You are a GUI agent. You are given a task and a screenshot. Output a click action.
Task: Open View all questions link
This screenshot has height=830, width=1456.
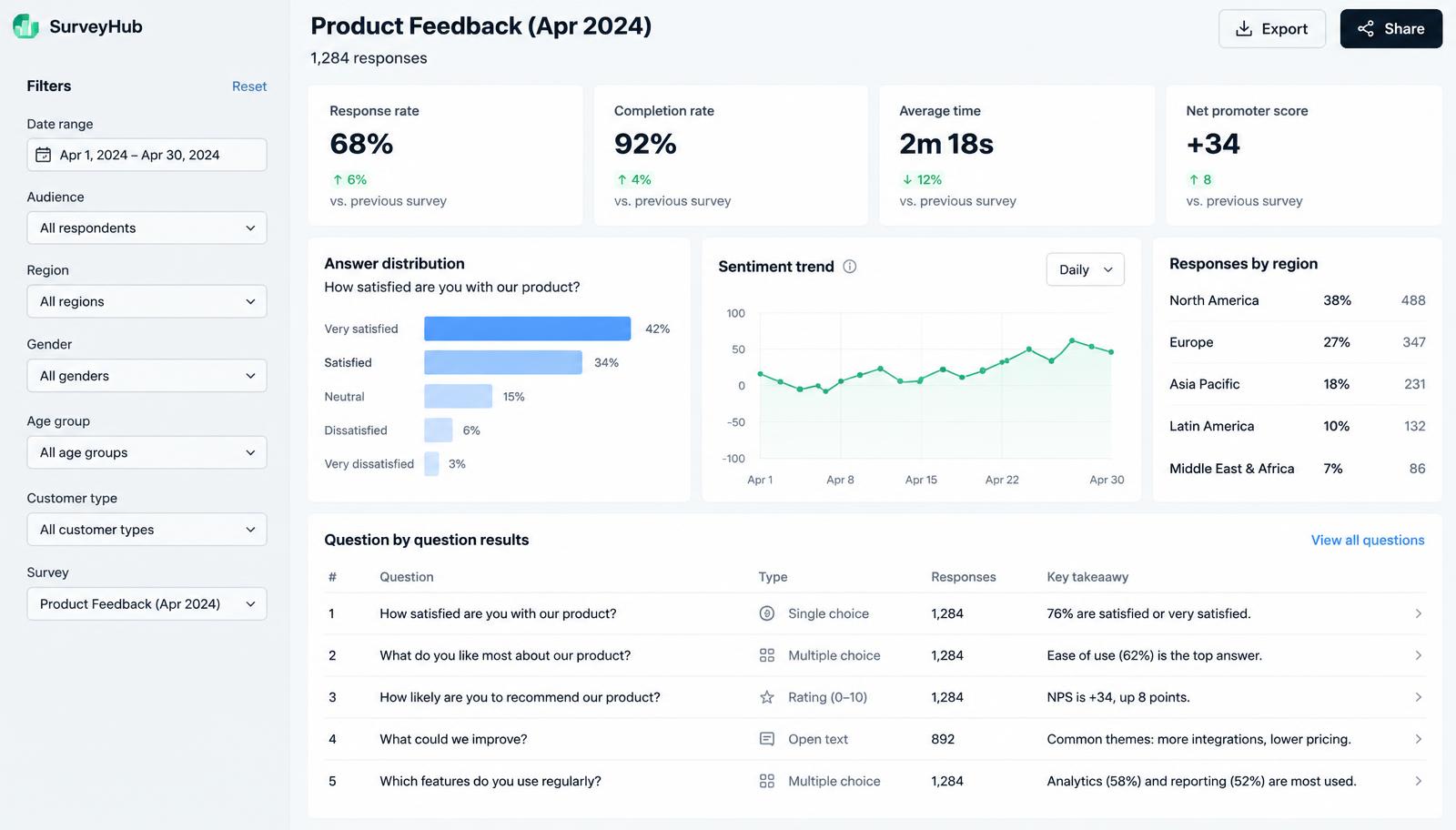(1367, 540)
